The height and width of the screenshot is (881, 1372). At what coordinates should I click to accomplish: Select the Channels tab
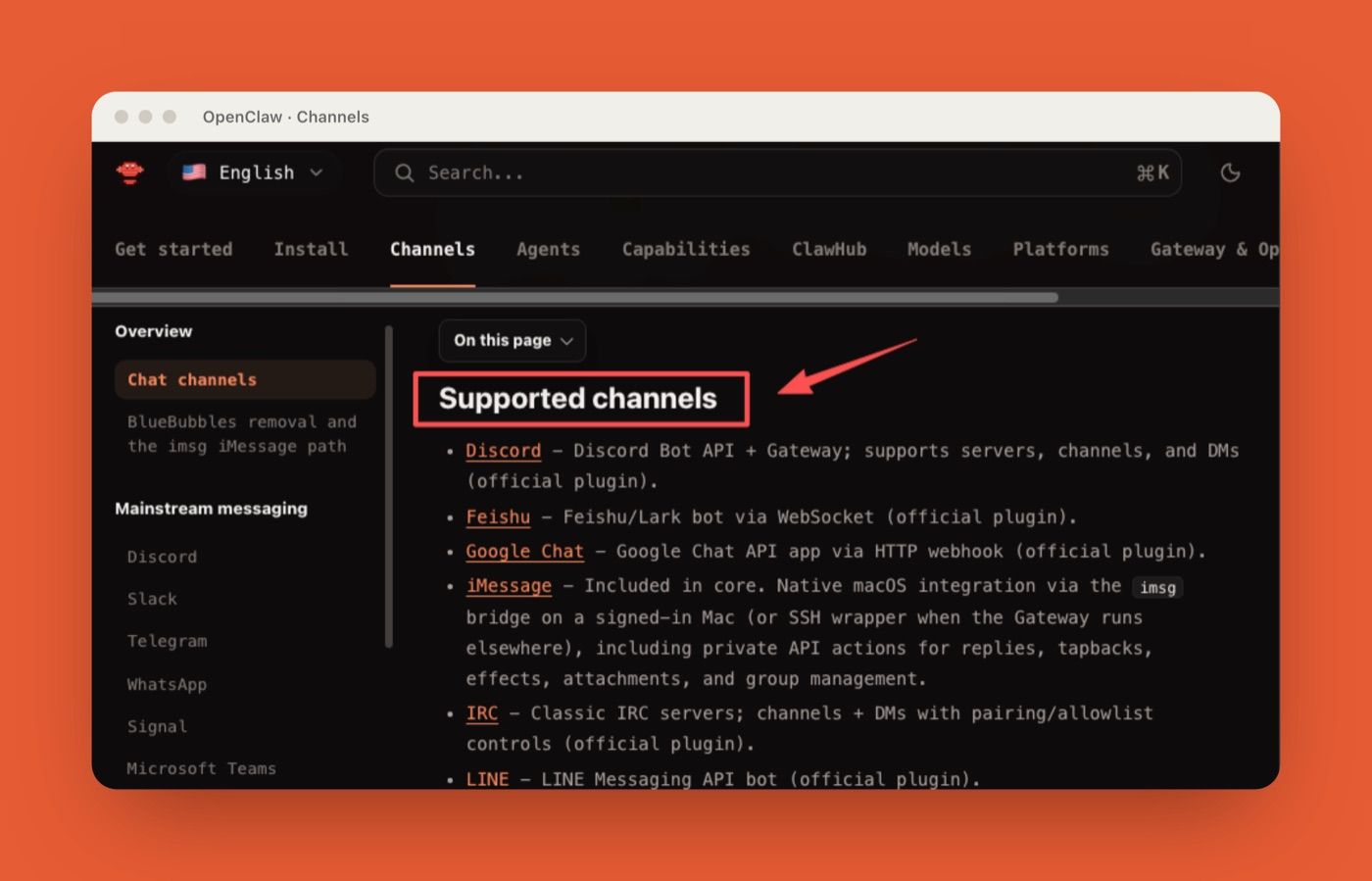click(432, 249)
